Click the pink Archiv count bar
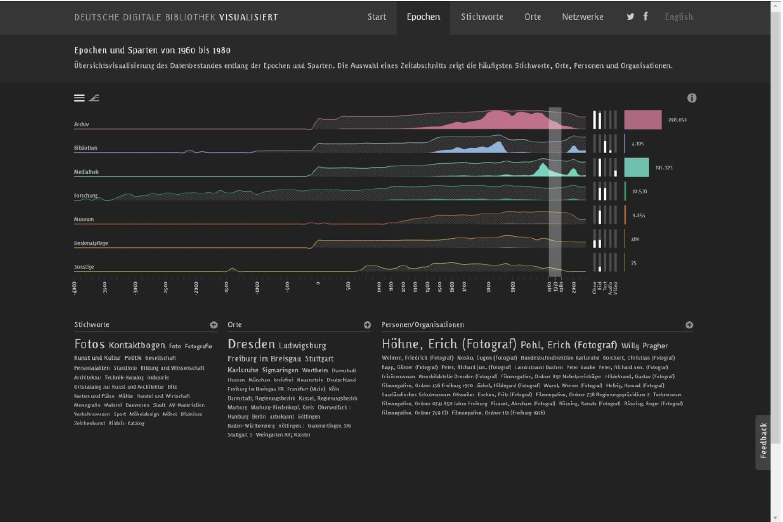This screenshot has width=783, height=522. [x=642, y=120]
